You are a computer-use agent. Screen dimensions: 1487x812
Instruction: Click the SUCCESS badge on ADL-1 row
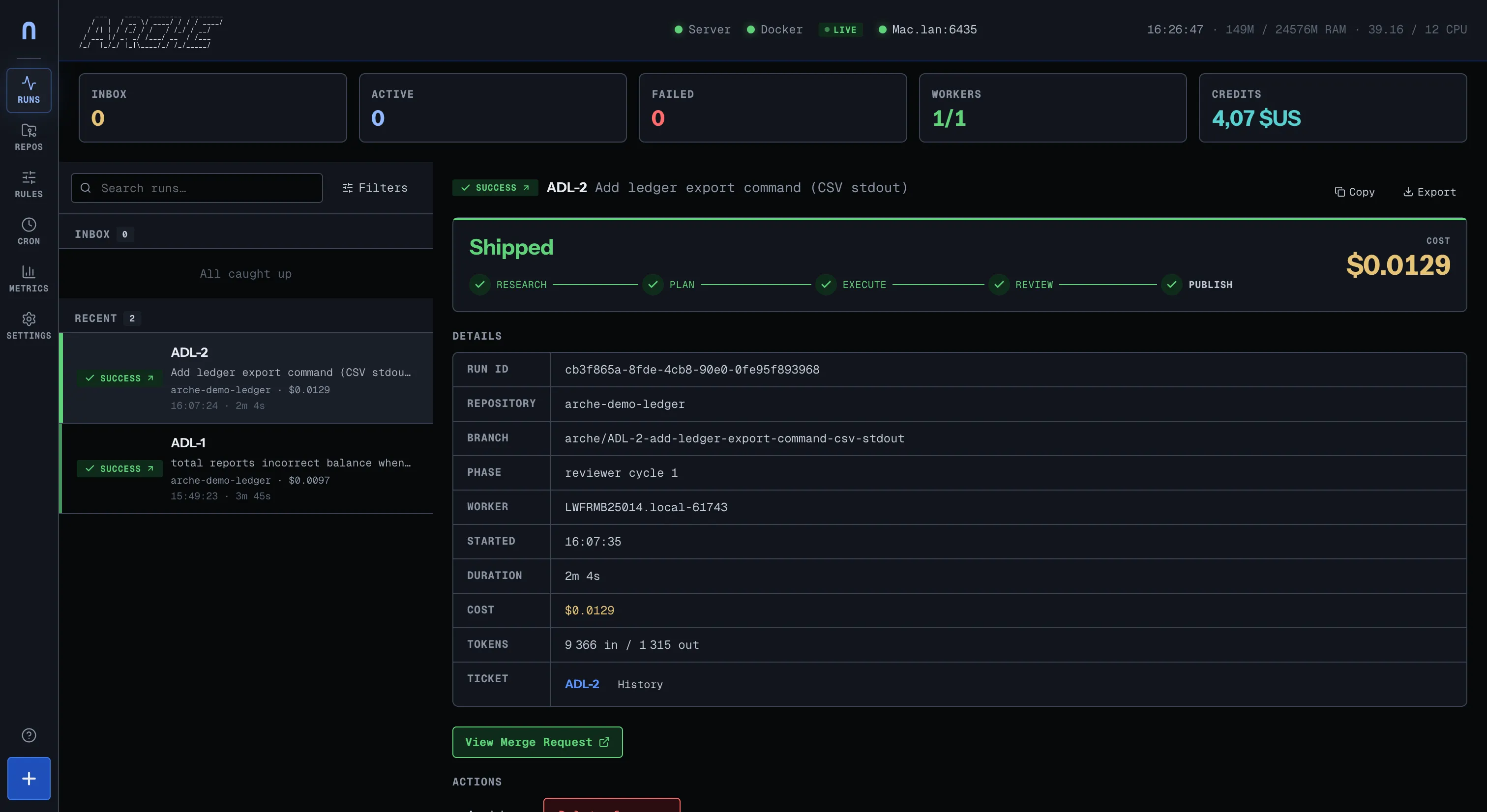[119, 468]
